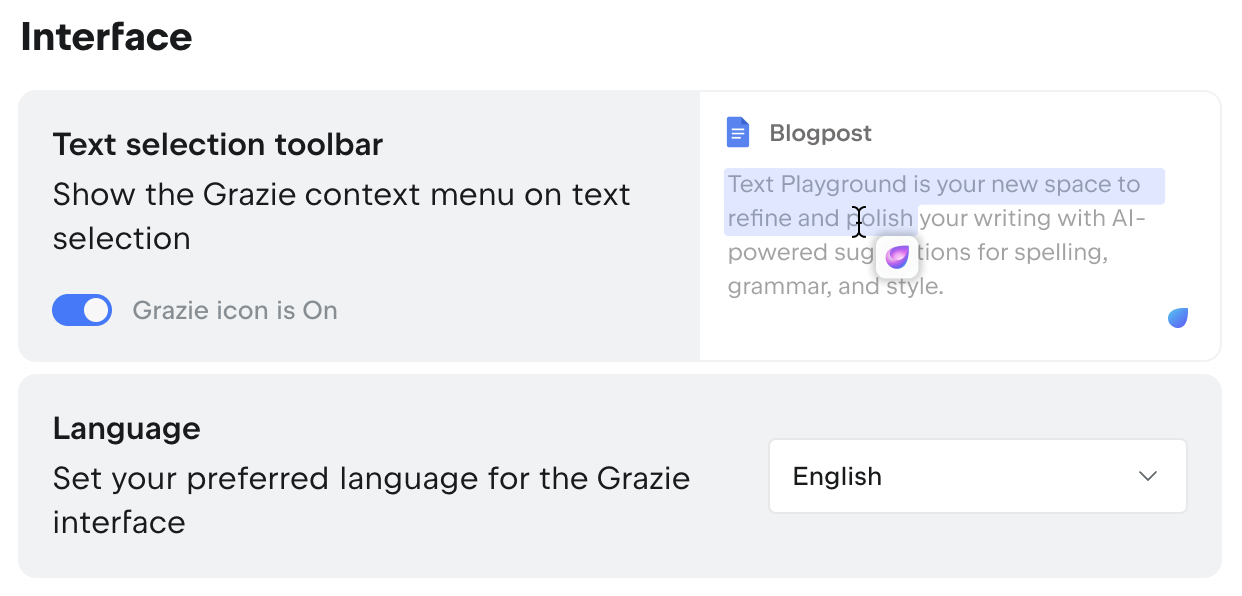Screen dimensions: 1242x596
Task: Click the blue Grazie drop icon in preview corner
Action: (1178, 318)
